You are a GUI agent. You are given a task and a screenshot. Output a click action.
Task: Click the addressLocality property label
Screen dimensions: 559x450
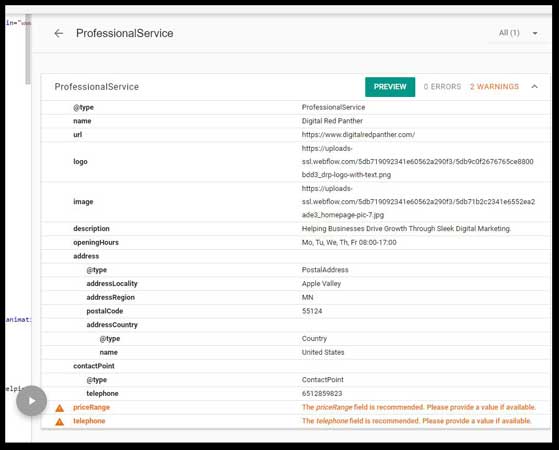(x=112, y=283)
